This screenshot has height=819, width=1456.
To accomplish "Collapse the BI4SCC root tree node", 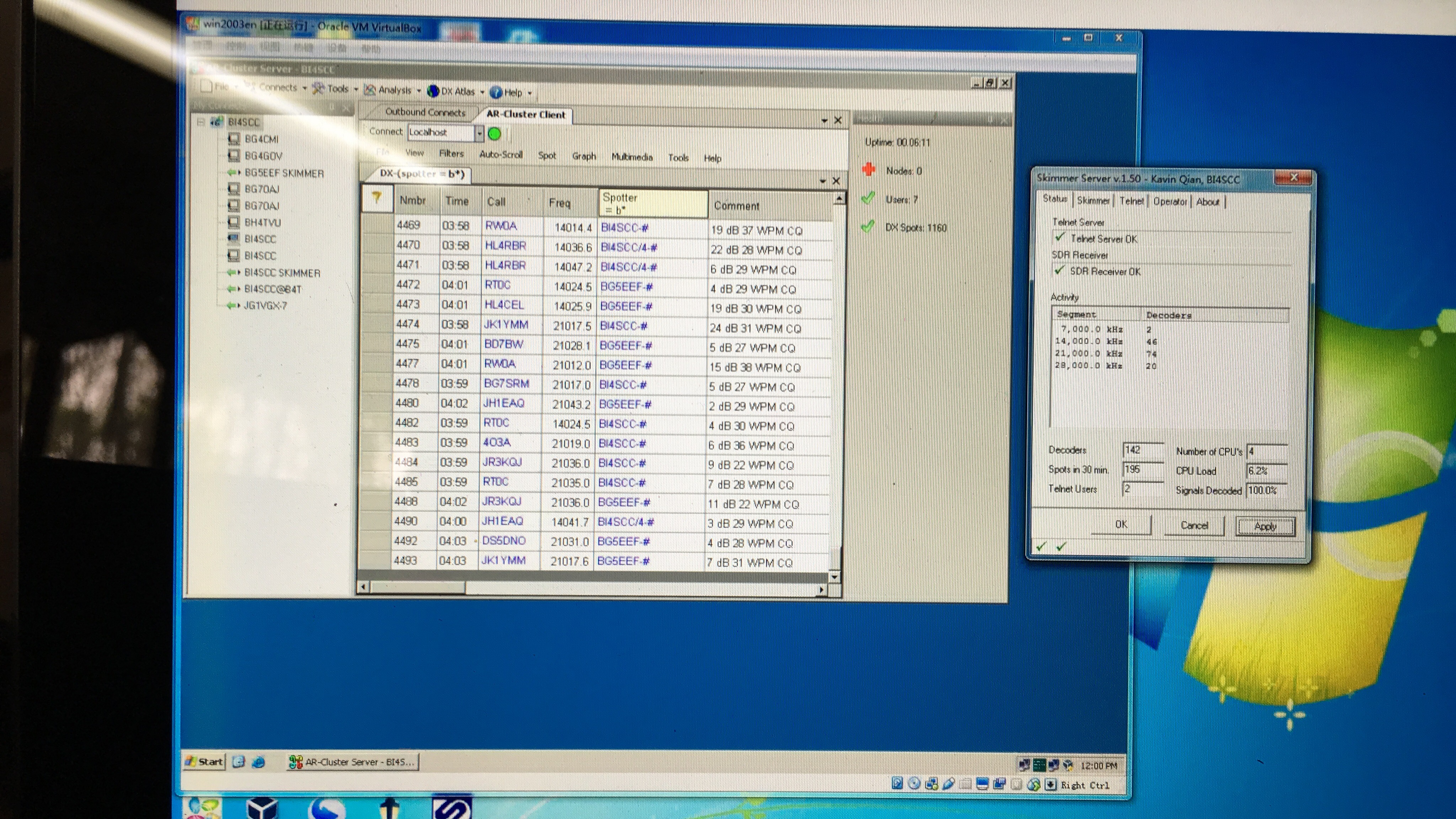I will [x=200, y=122].
